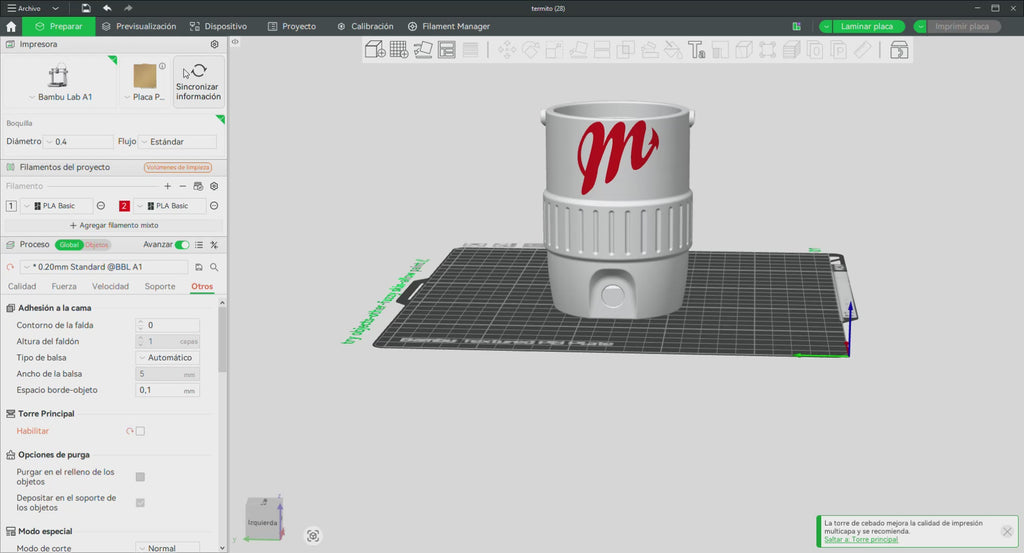Click the search icon next to process preset
Viewport: 1024px width, 553px height.
click(x=214, y=267)
